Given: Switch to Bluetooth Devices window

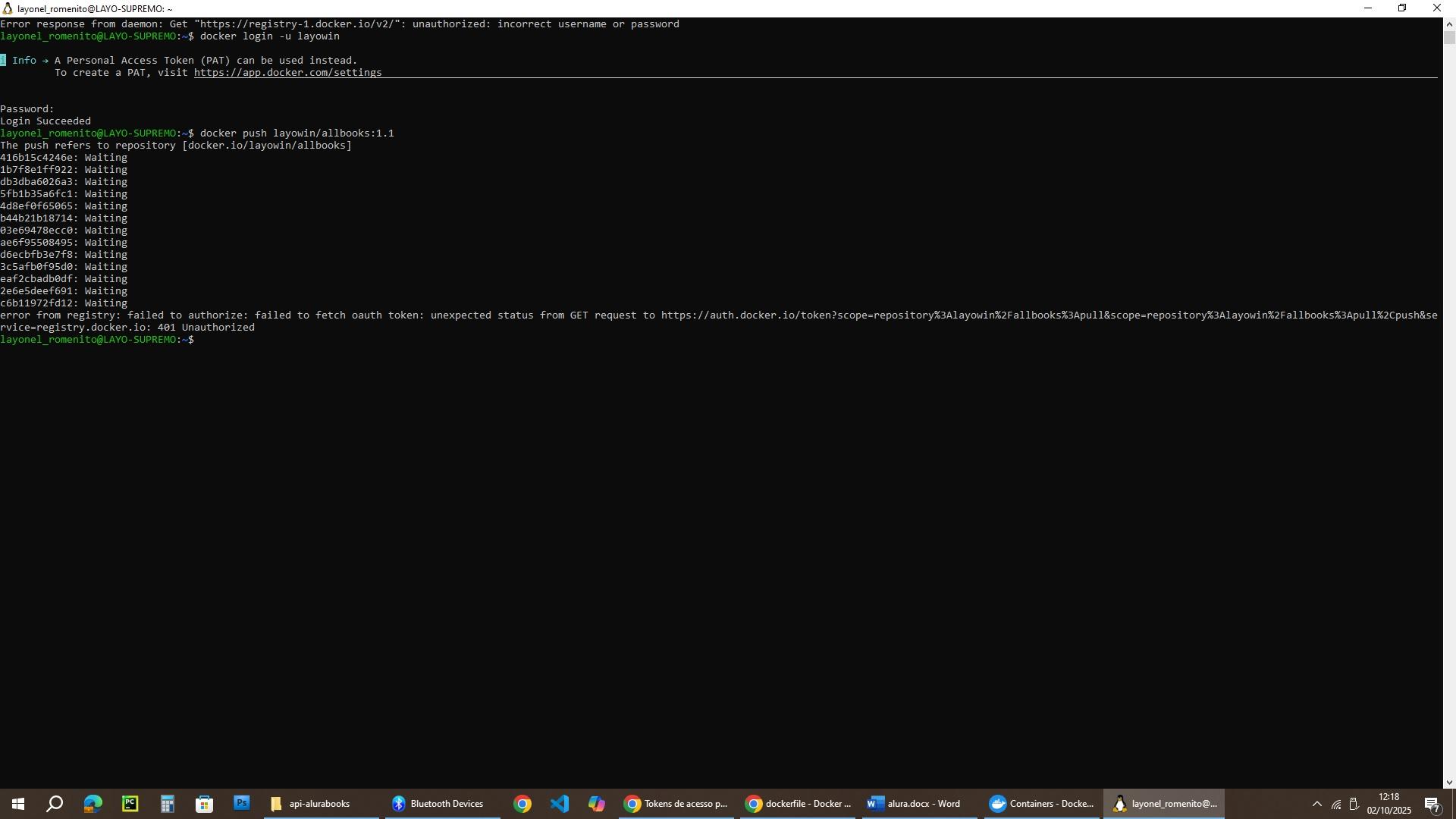Looking at the screenshot, I should 442,804.
